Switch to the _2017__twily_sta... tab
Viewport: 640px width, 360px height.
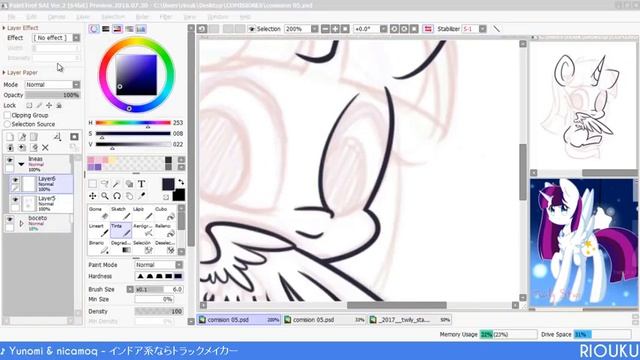[410, 320]
